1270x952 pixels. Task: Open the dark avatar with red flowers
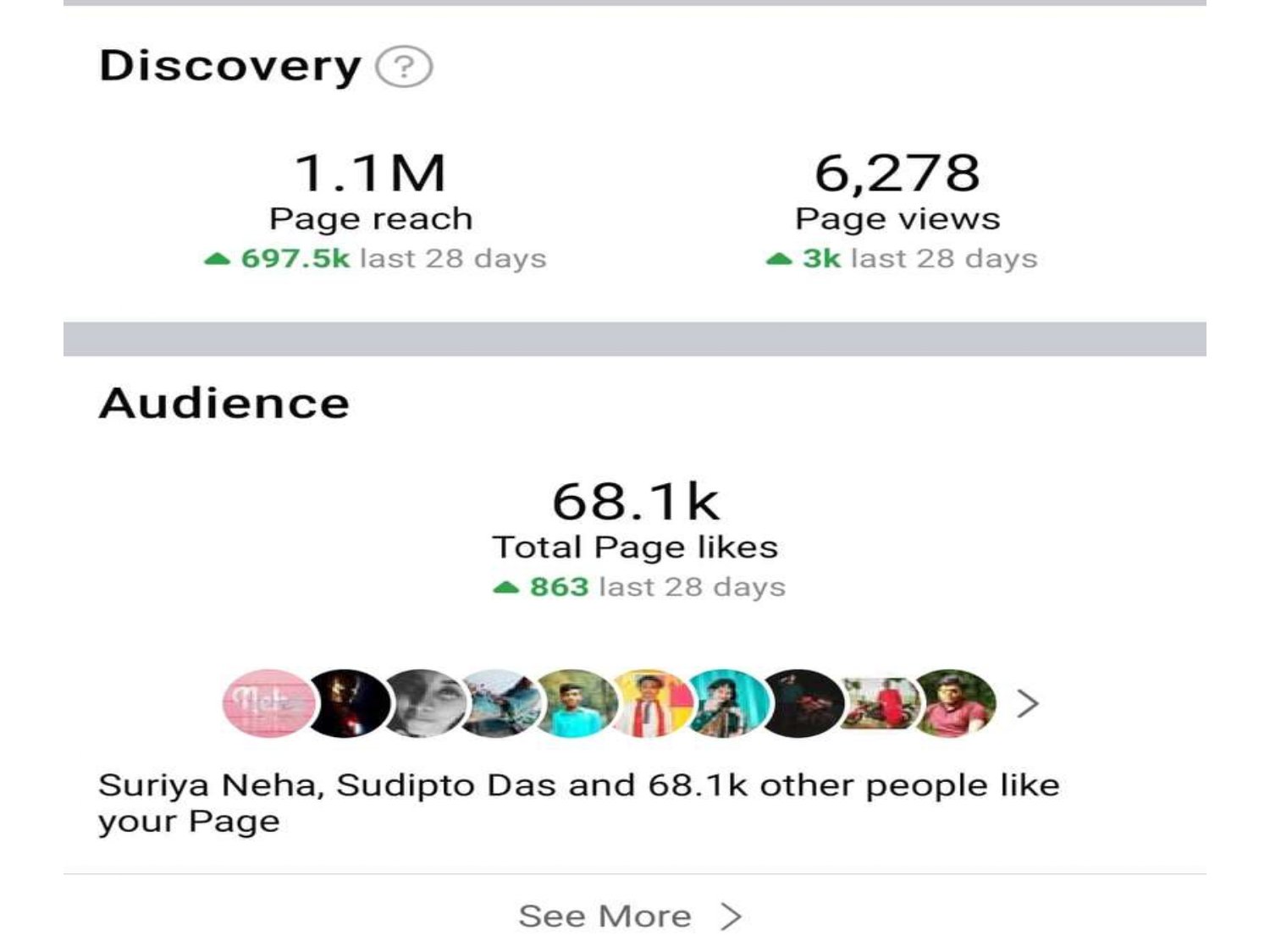point(803,703)
